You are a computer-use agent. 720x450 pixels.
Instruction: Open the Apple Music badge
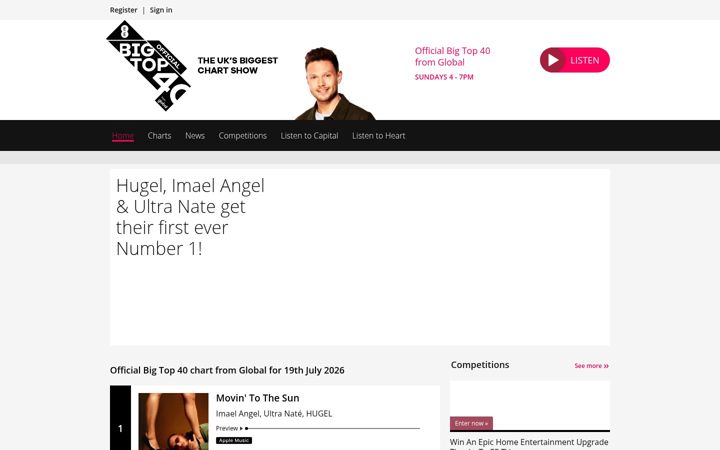234,440
